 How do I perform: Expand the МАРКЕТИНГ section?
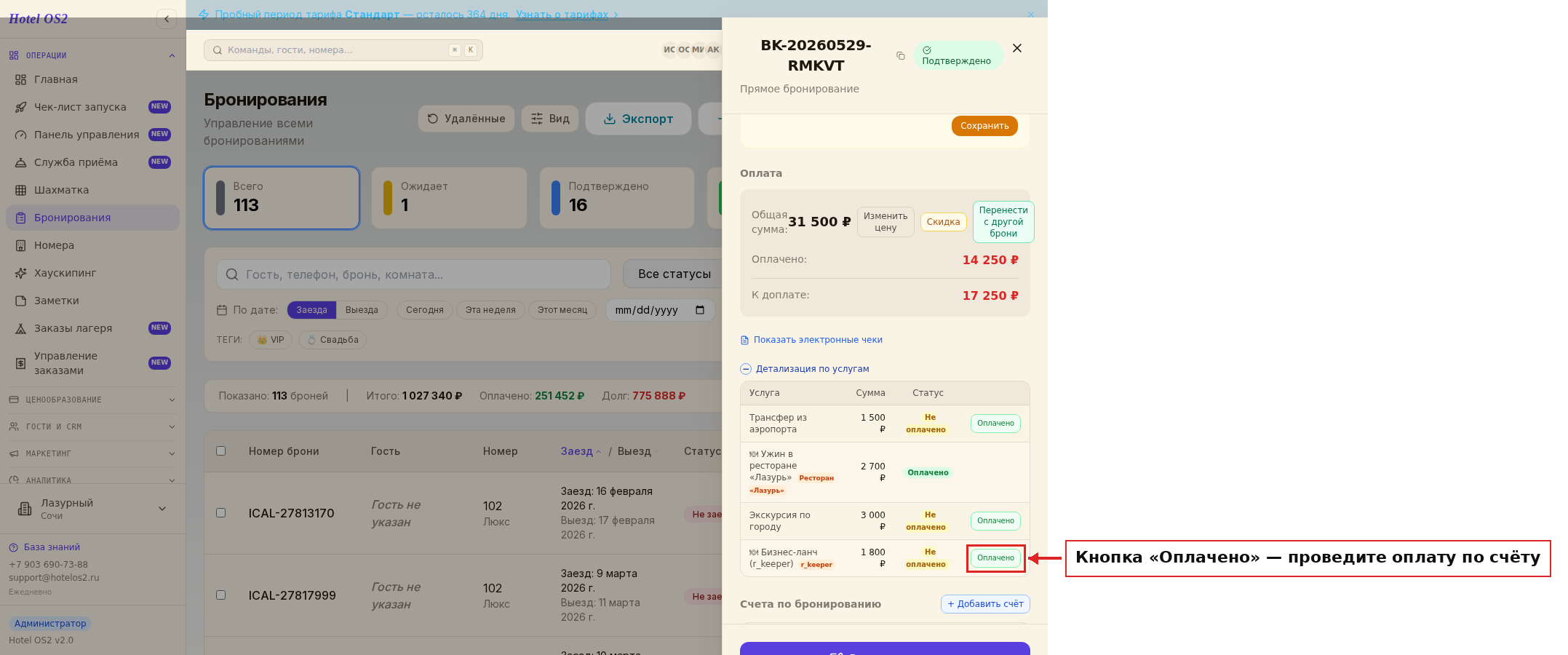click(92, 453)
